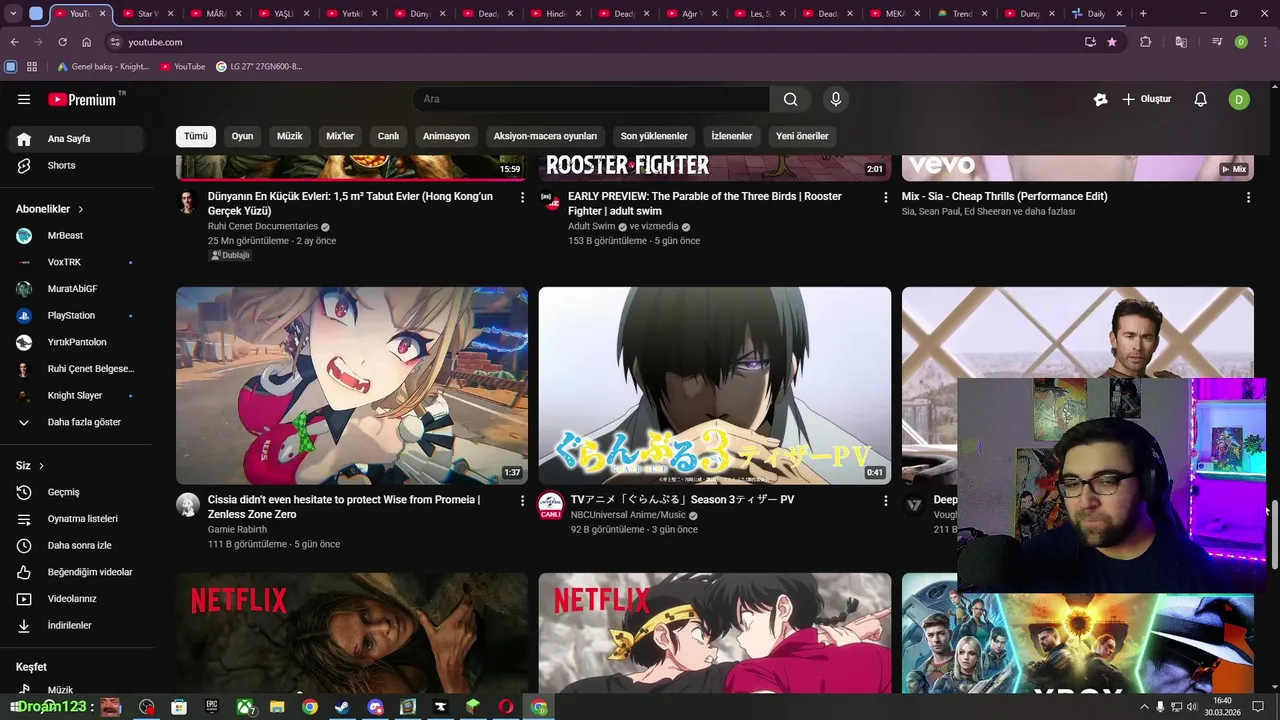1280x720 pixels.
Task: Open the MuratAbiGF subscription
Action: point(76,289)
